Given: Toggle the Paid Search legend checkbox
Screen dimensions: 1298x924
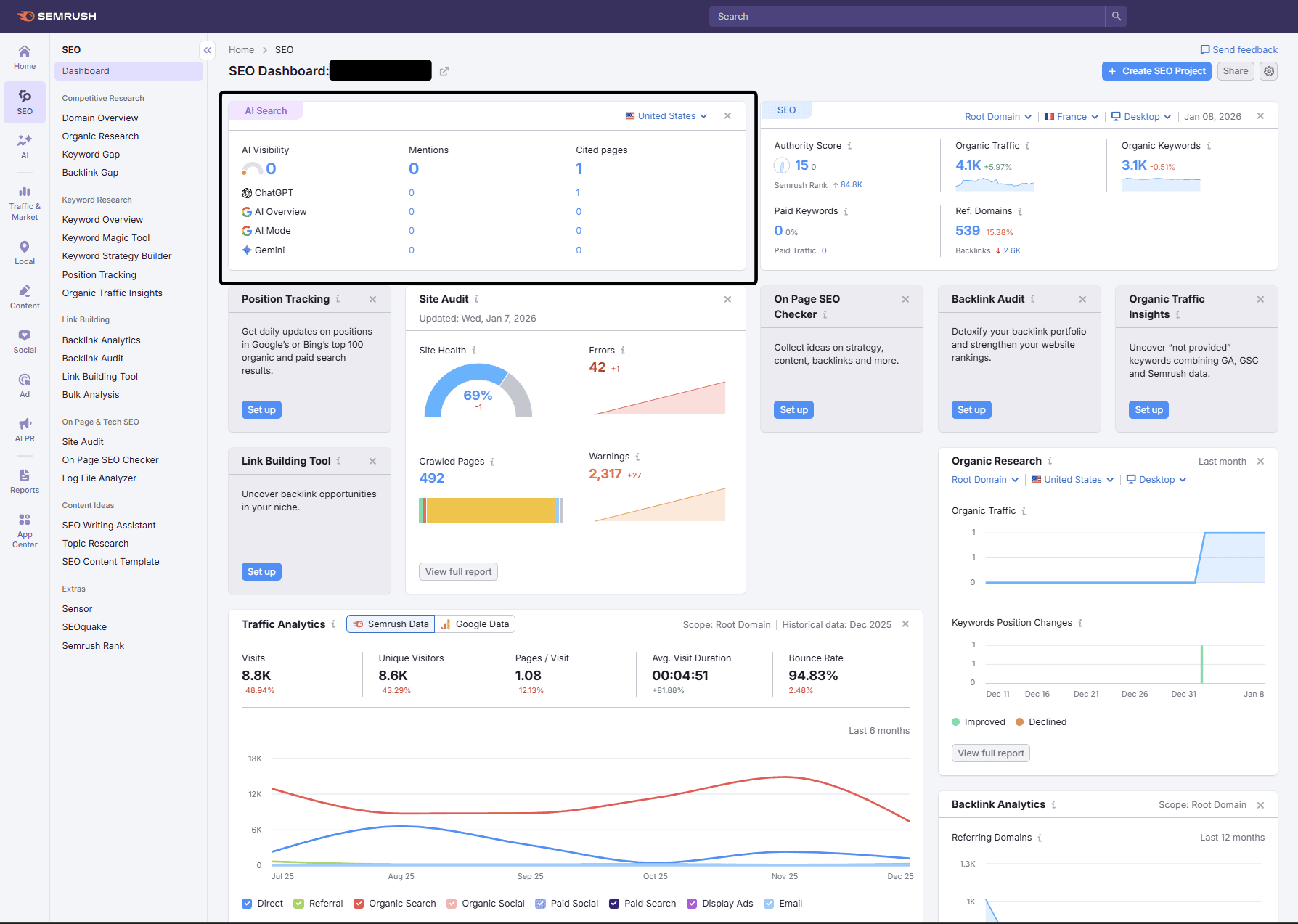Looking at the screenshot, I should [x=614, y=904].
